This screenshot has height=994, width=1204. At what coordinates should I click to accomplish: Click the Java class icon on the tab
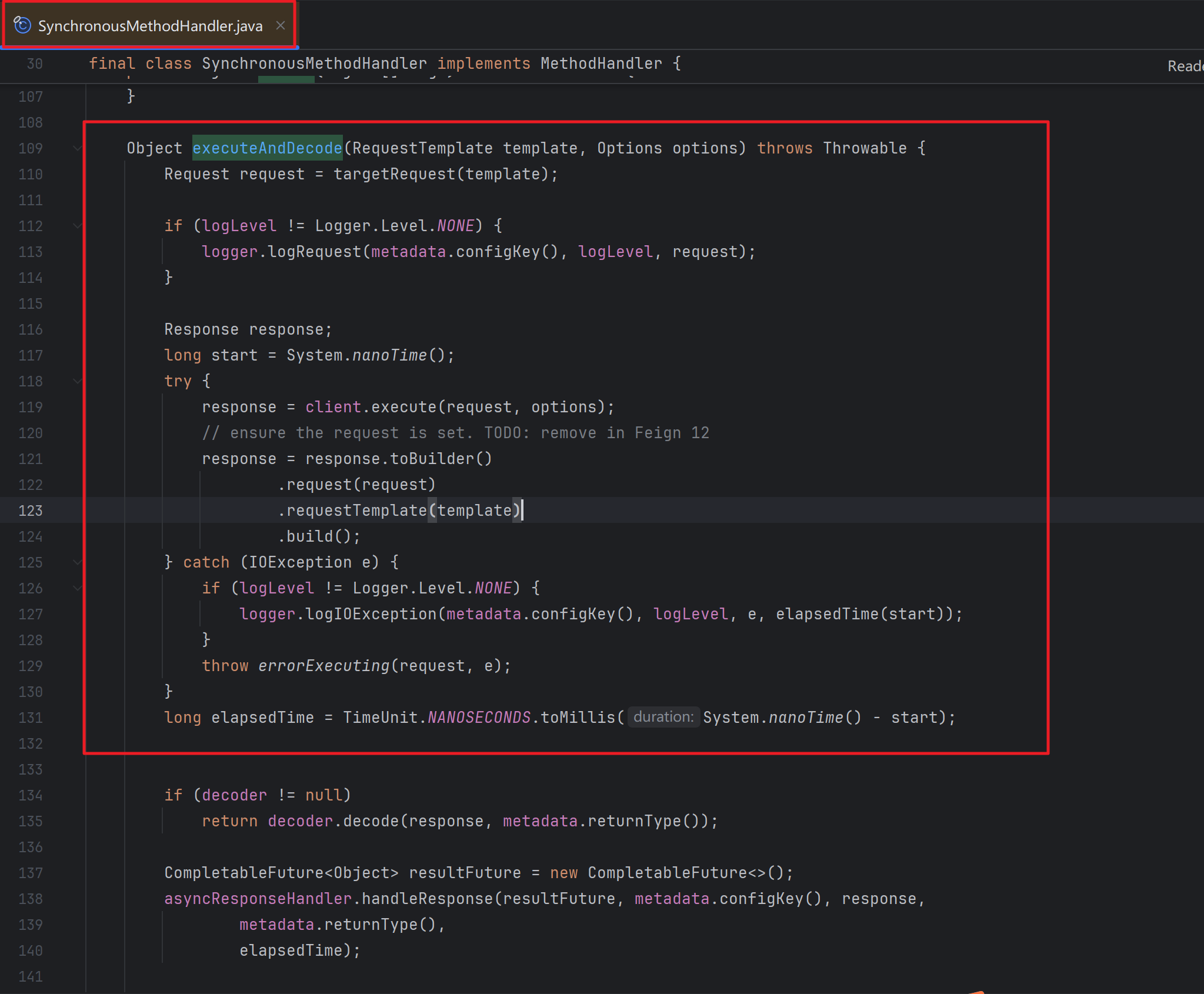coord(22,25)
